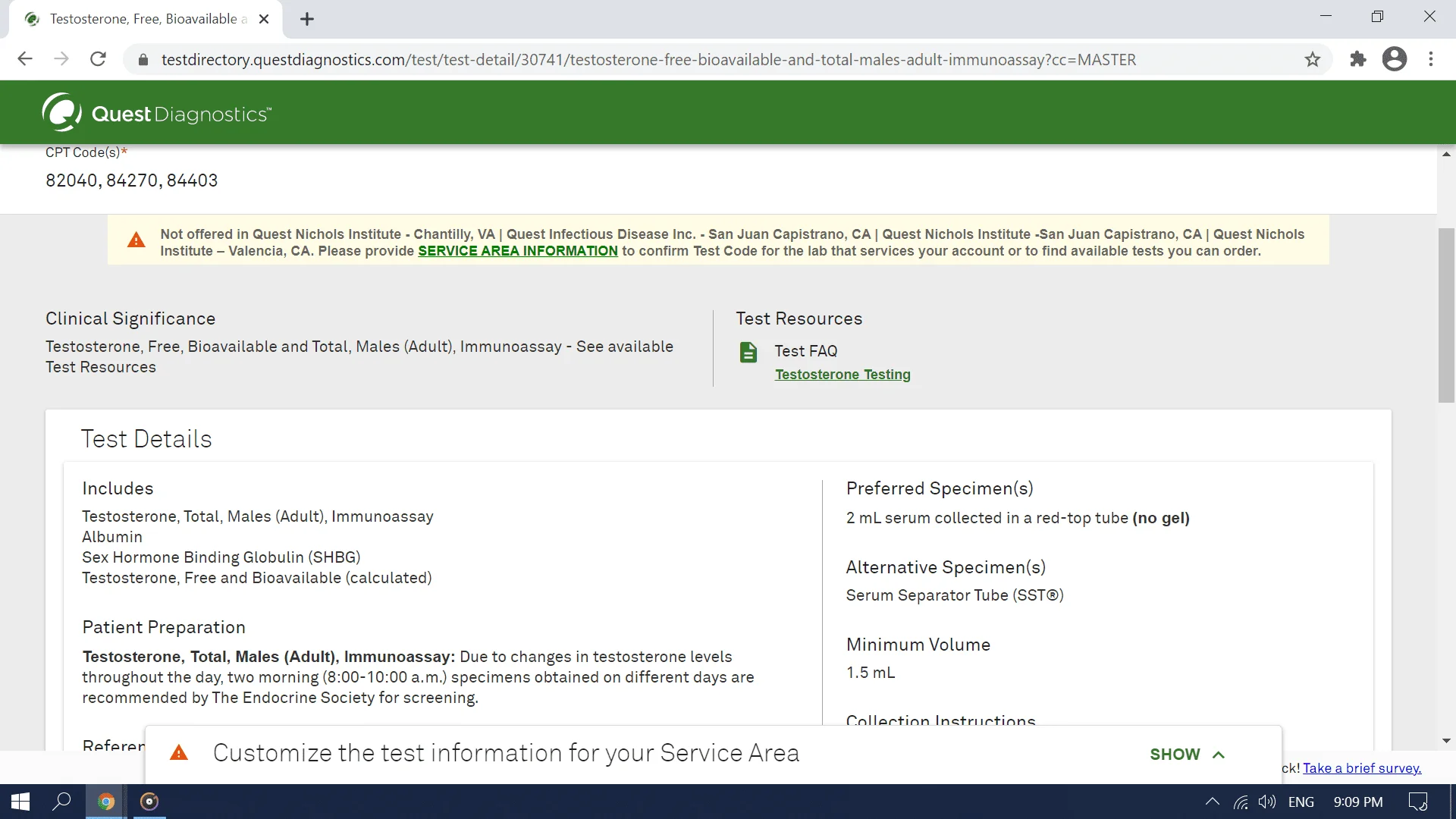The image size is (1456, 819).
Task: Restore down the Chrome window
Action: point(1377,17)
